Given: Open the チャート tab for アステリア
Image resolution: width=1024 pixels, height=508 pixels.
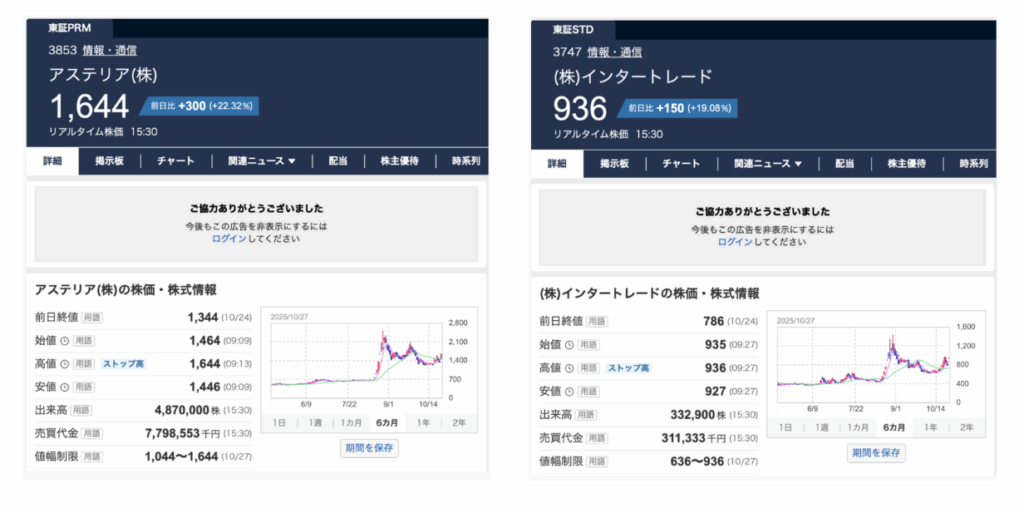Looking at the screenshot, I should [175, 161].
